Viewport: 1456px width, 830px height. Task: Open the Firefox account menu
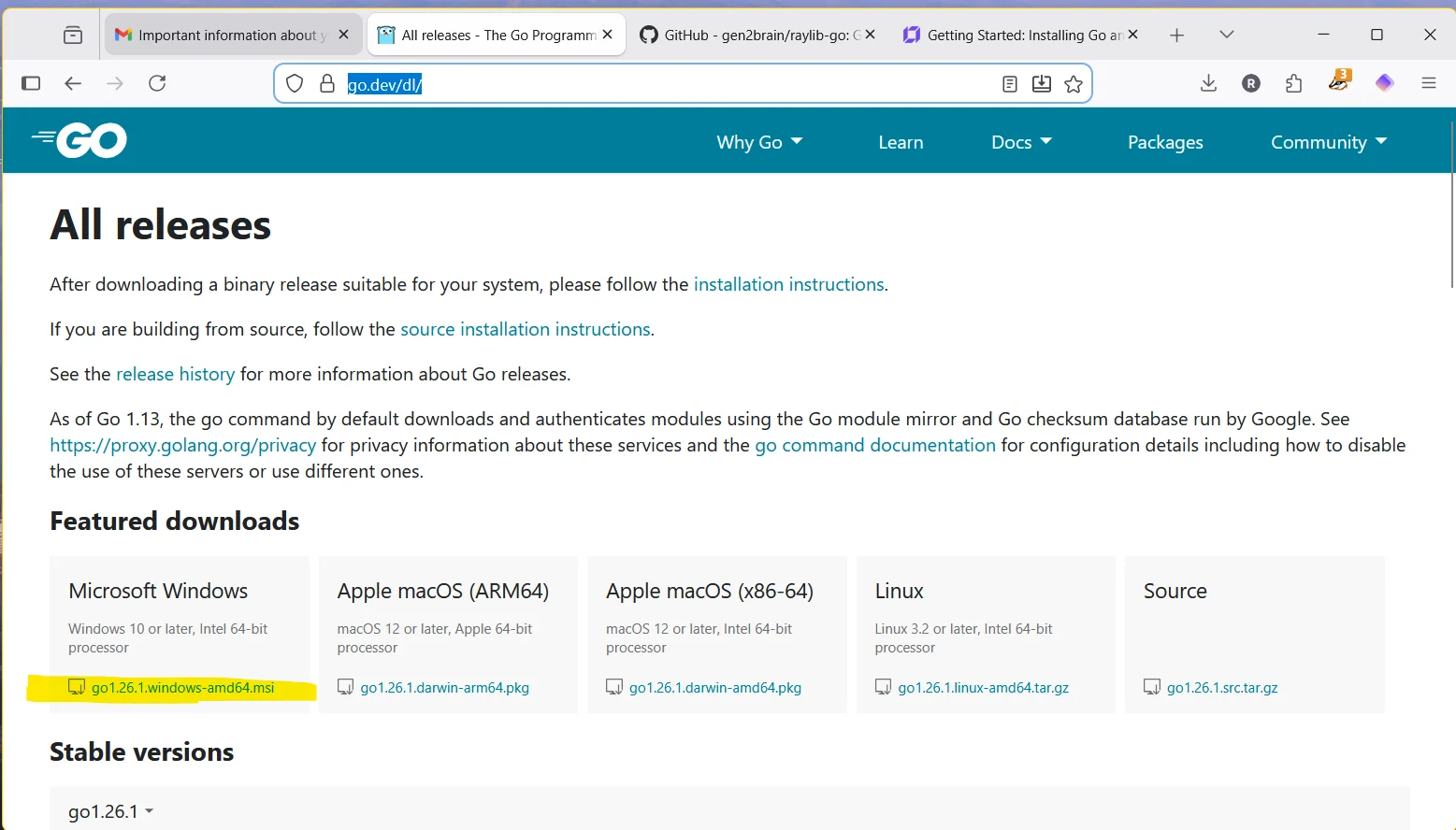[x=1250, y=83]
